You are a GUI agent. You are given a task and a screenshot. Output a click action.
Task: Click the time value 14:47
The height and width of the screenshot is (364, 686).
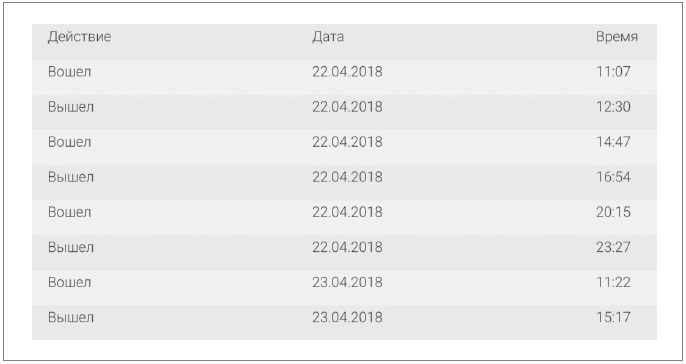click(613, 141)
